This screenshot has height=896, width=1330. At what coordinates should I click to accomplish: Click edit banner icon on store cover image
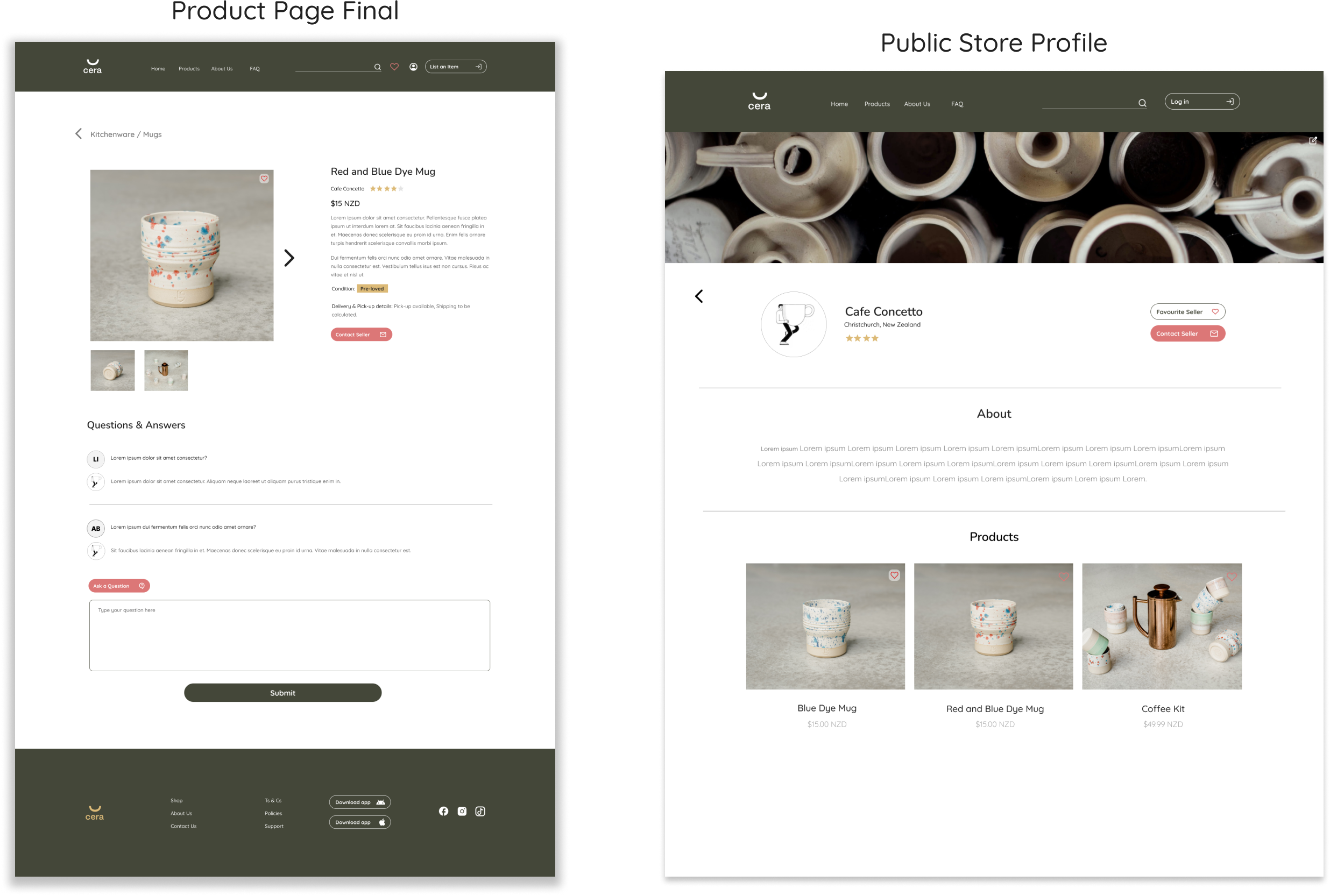(x=1312, y=140)
